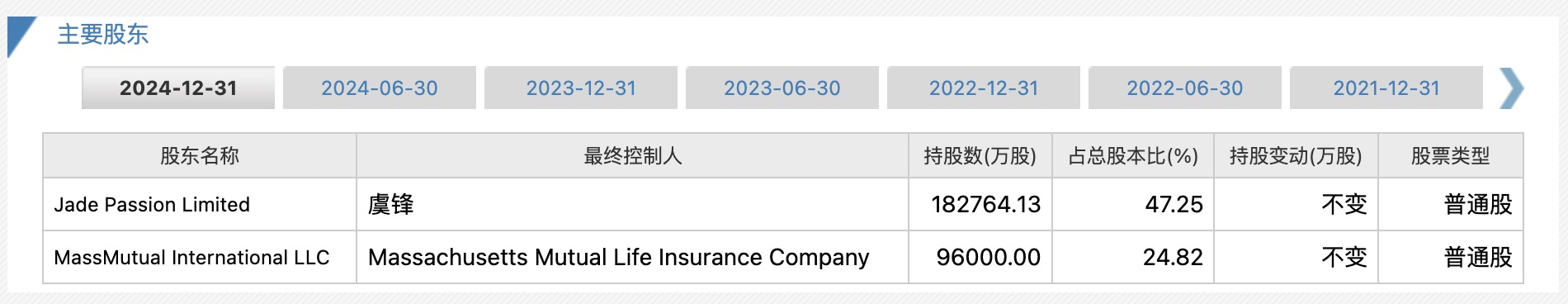Switch to the 2024-06-30 tab
Screen dimensions: 1568x304
380,88
